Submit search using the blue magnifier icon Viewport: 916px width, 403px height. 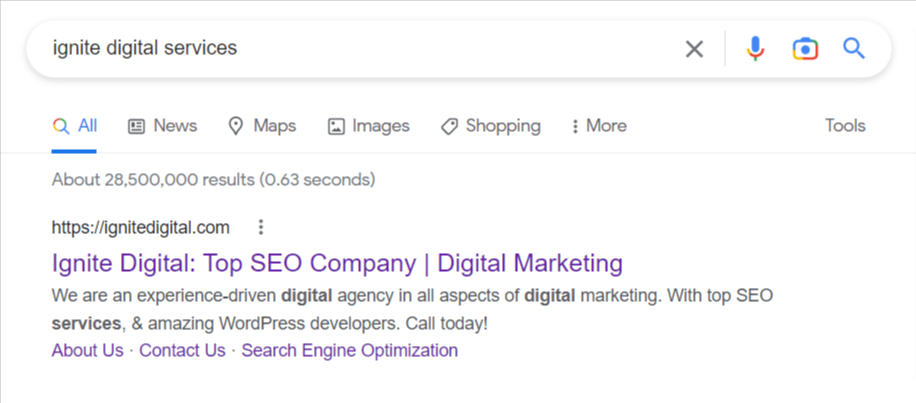click(853, 48)
